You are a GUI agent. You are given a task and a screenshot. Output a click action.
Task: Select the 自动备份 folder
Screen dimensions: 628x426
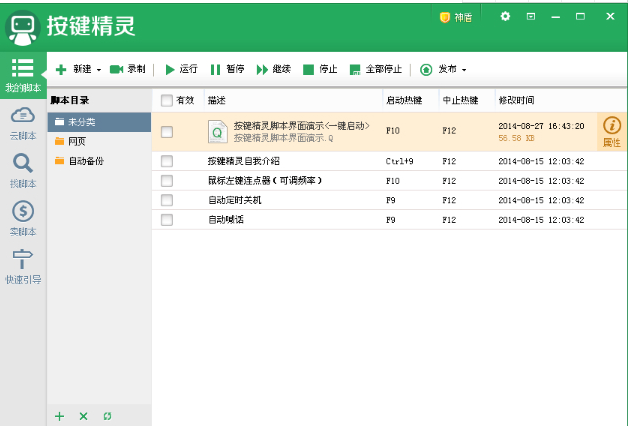coord(85,160)
